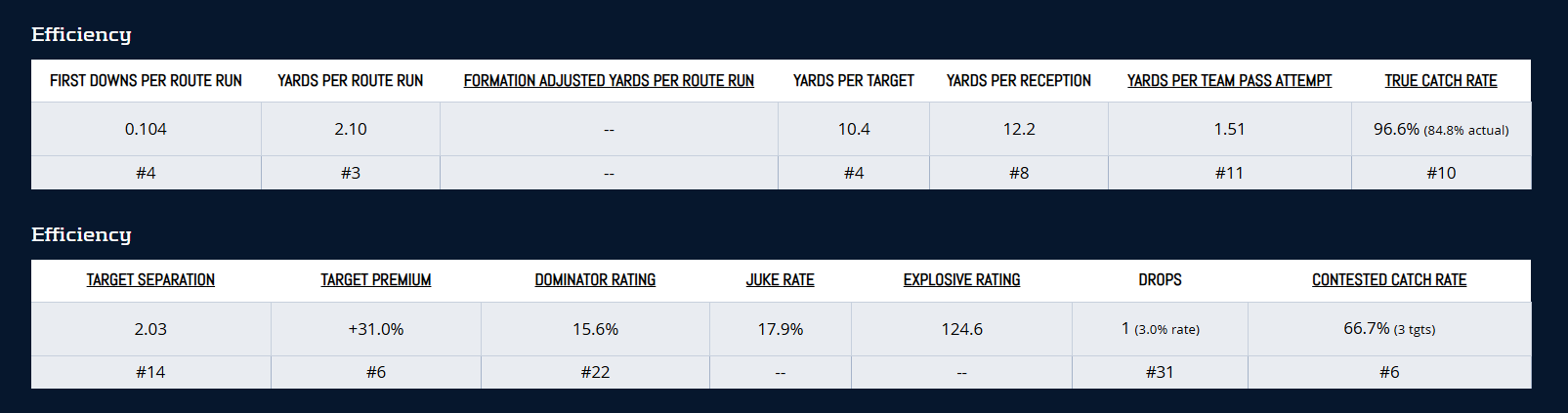
Task: Open the Explosive Rating link
Action: pos(961,280)
